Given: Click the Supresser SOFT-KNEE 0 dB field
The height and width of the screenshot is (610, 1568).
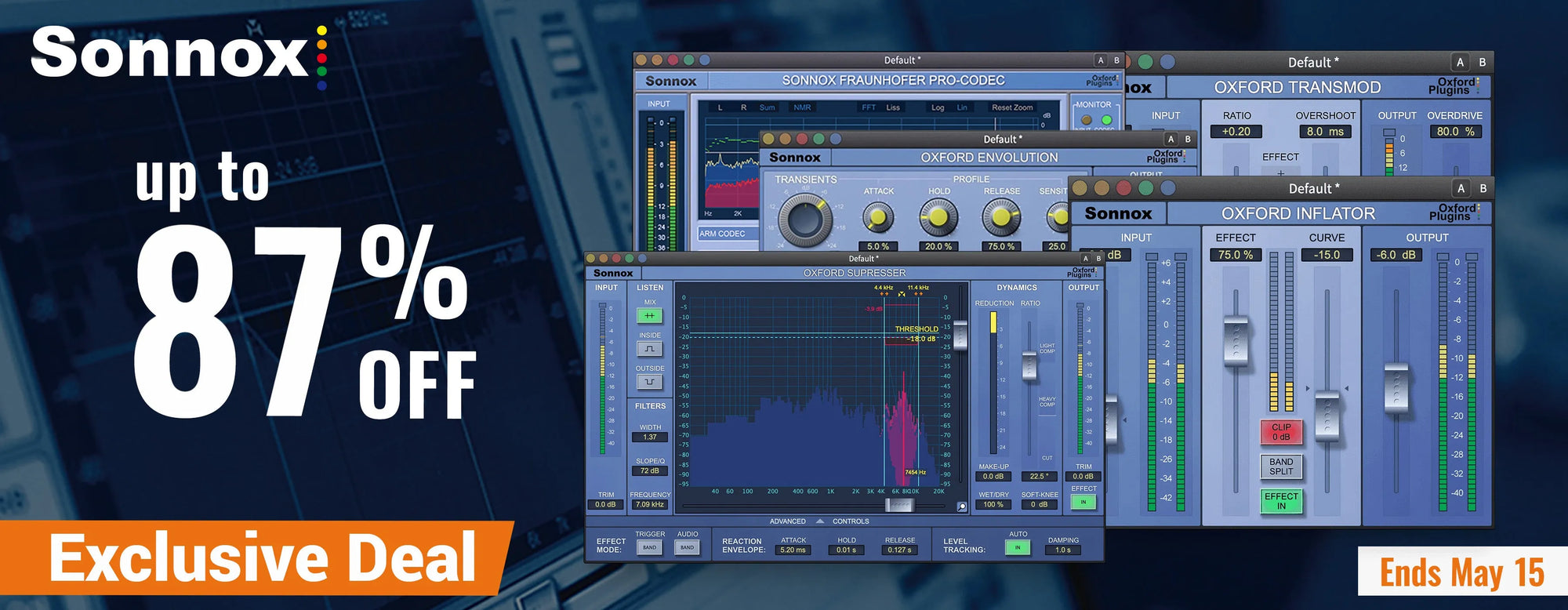Looking at the screenshot, I should (x=1040, y=505).
